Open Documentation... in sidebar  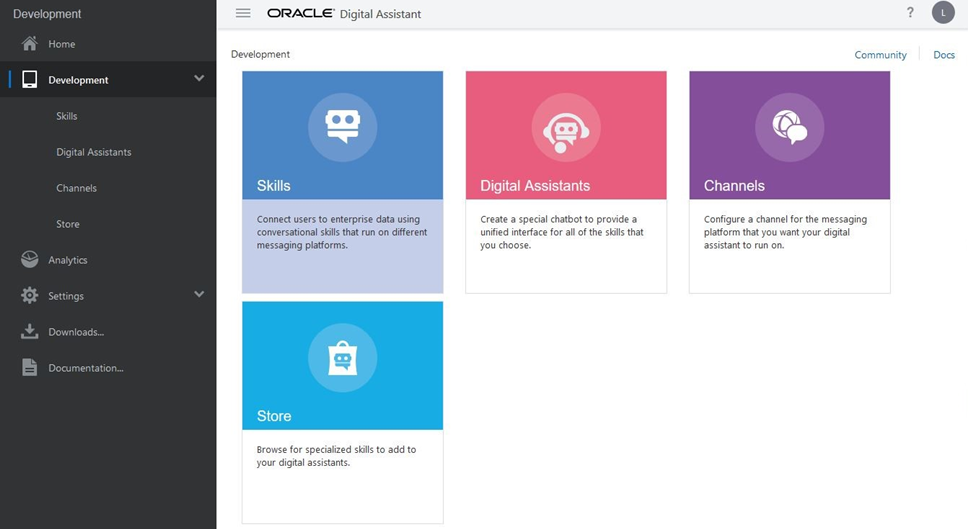[86, 368]
